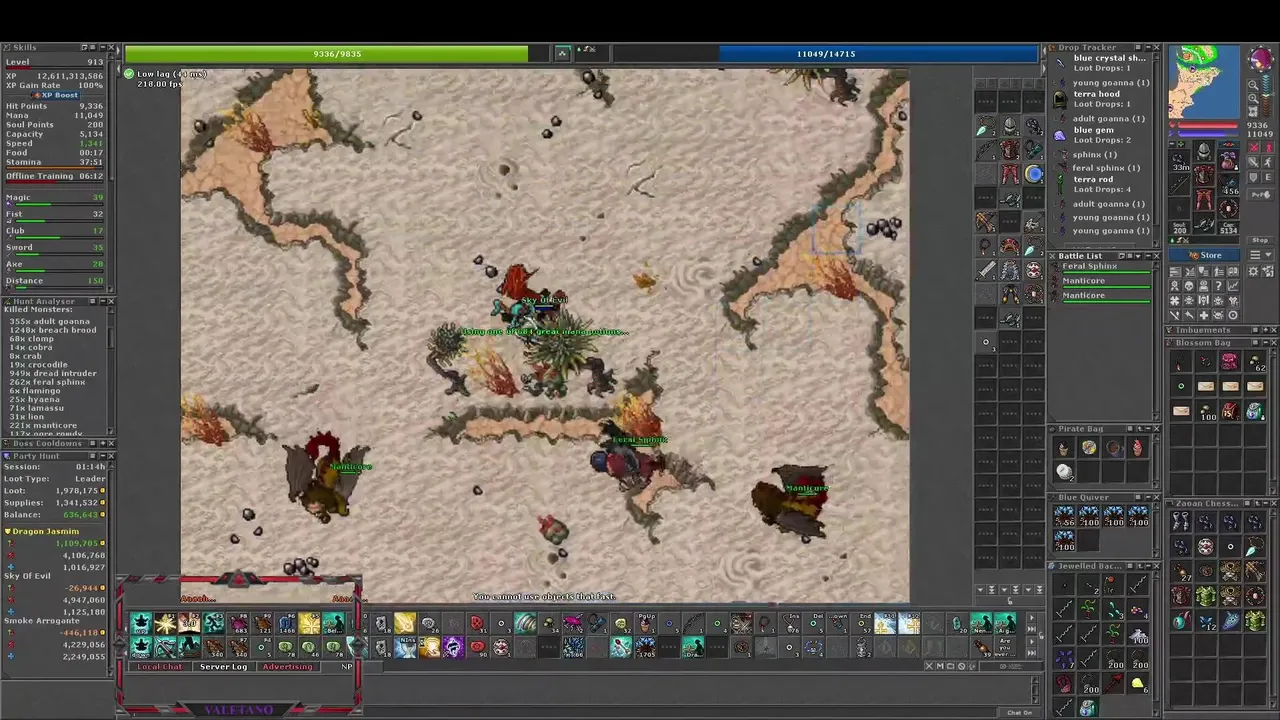This screenshot has height=720, width=1280.
Task: Click the Manticore on the right
Action: [x=792, y=501]
